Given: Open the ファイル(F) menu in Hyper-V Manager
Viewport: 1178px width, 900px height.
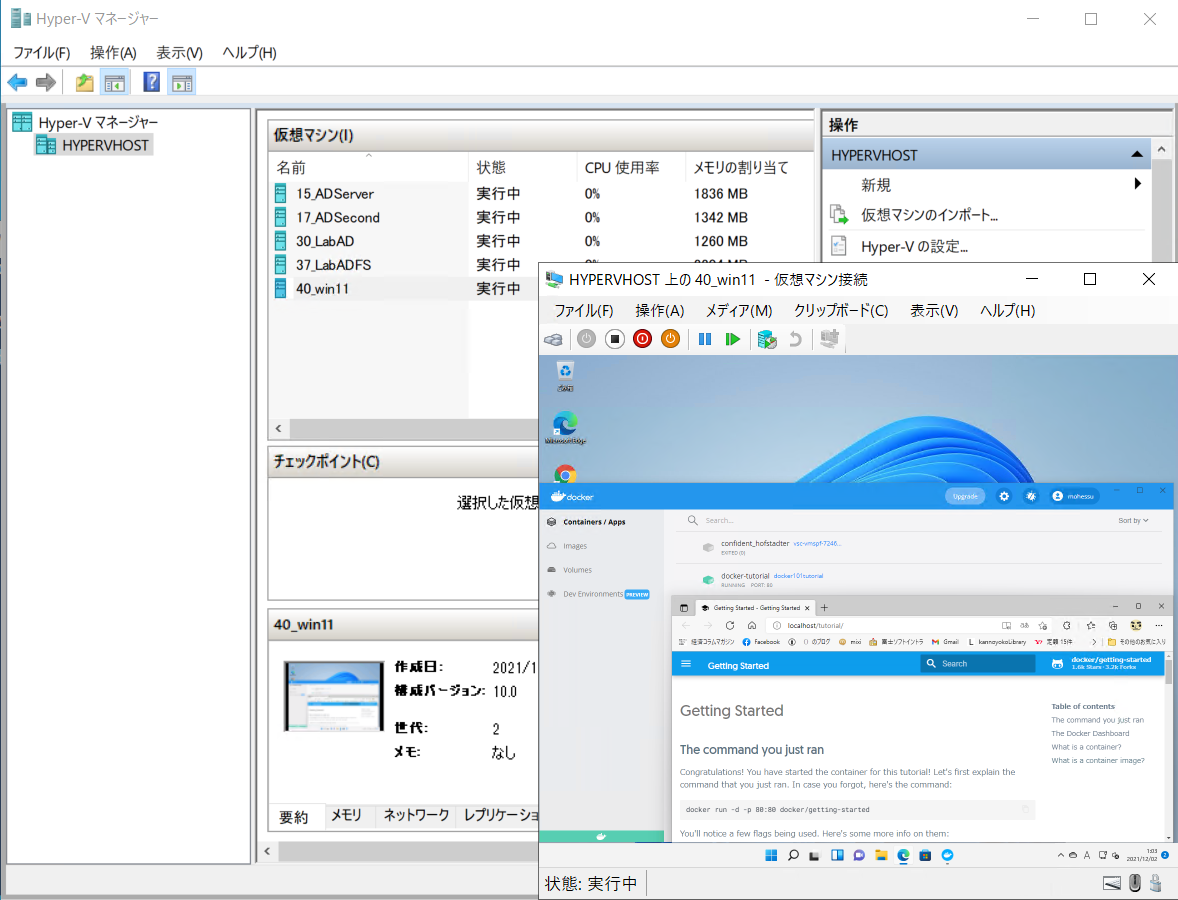Looking at the screenshot, I should point(41,53).
